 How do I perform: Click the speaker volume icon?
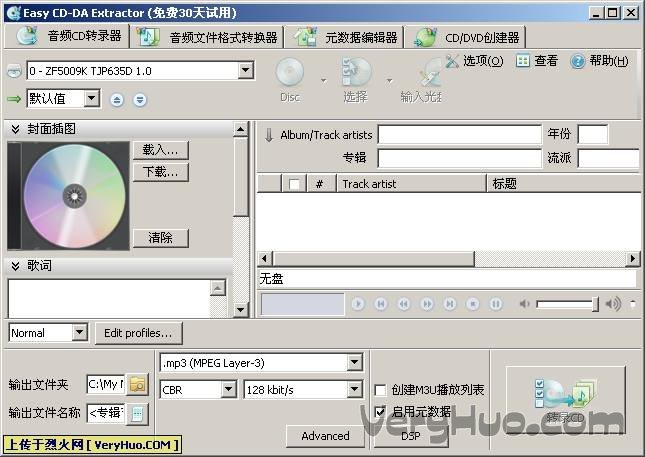(613, 304)
